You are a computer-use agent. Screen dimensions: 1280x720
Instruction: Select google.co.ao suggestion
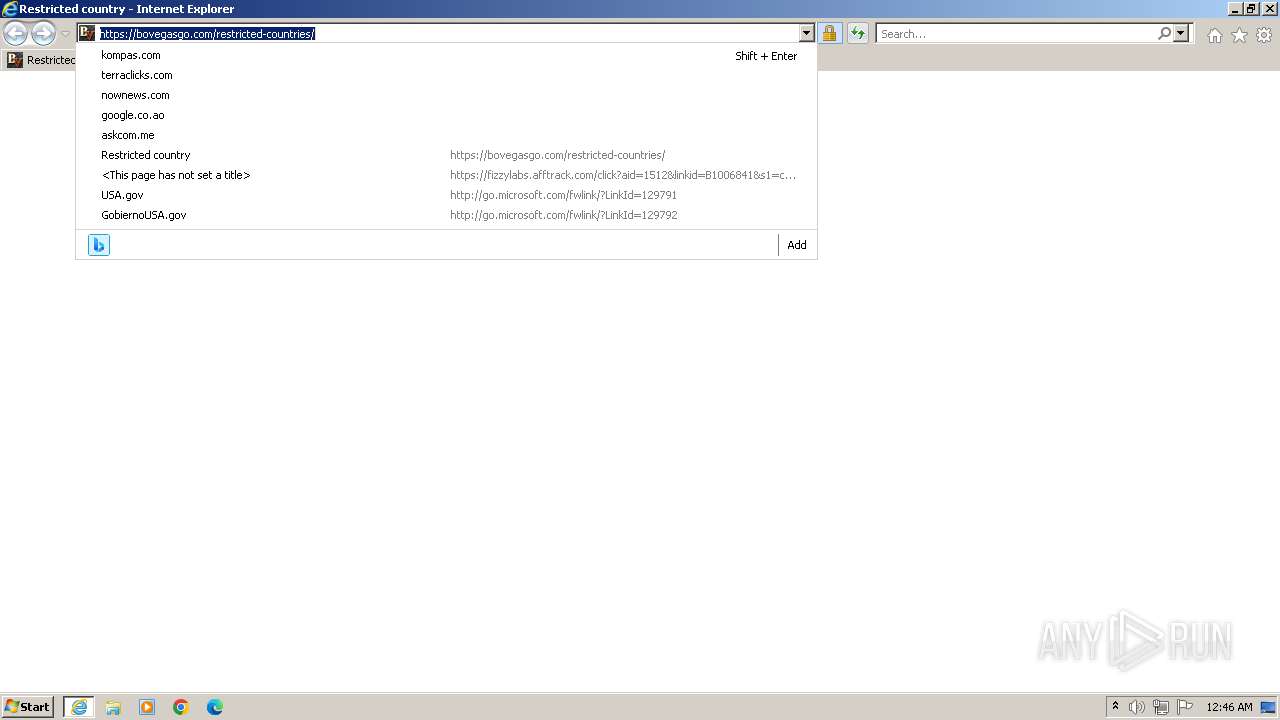pyautogui.click(x=446, y=115)
